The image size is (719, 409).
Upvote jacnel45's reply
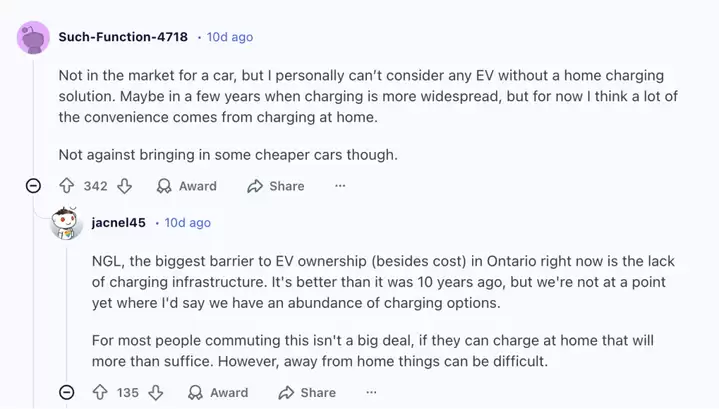pos(99,393)
